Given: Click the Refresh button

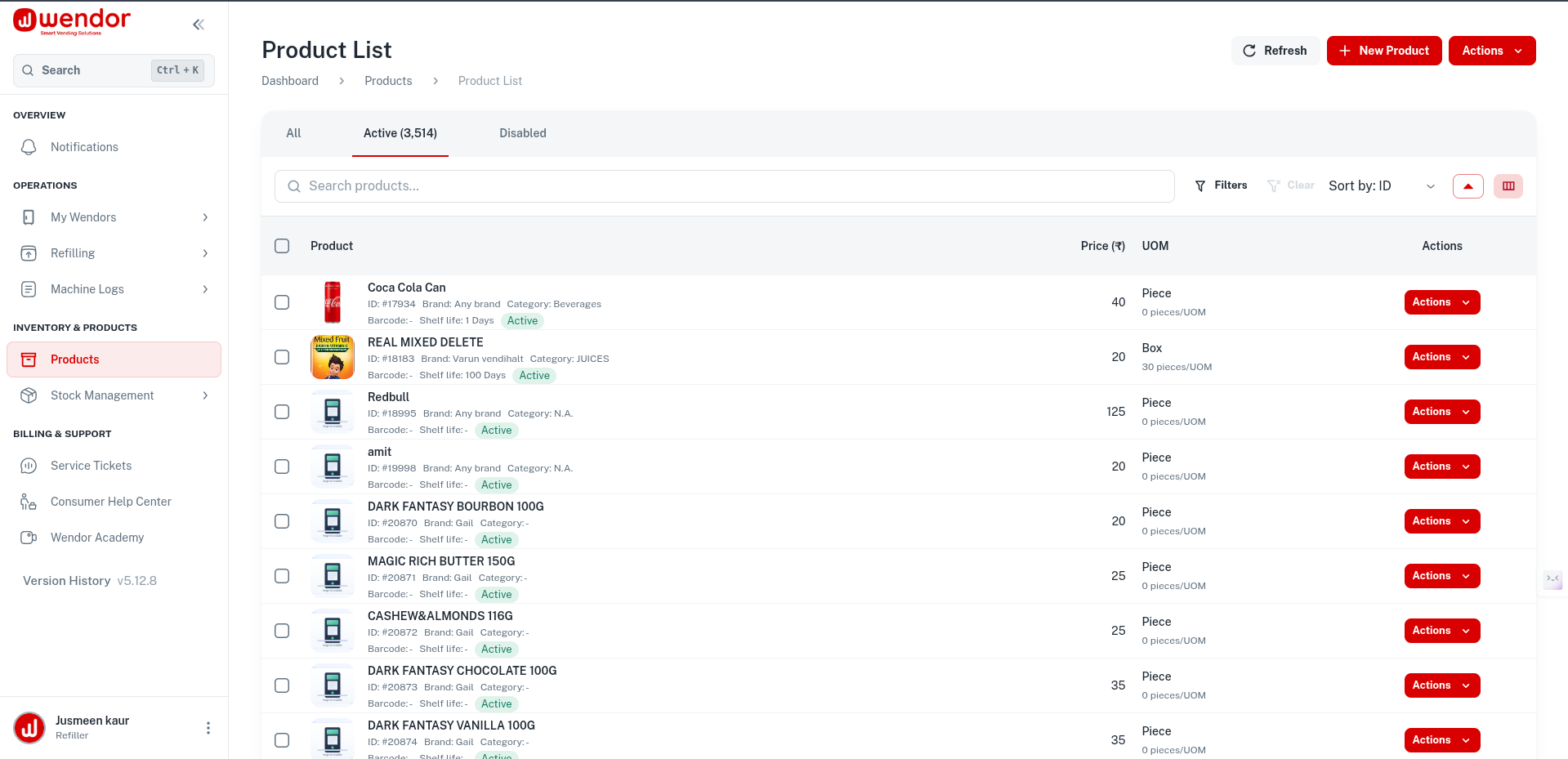Looking at the screenshot, I should pos(1275,51).
